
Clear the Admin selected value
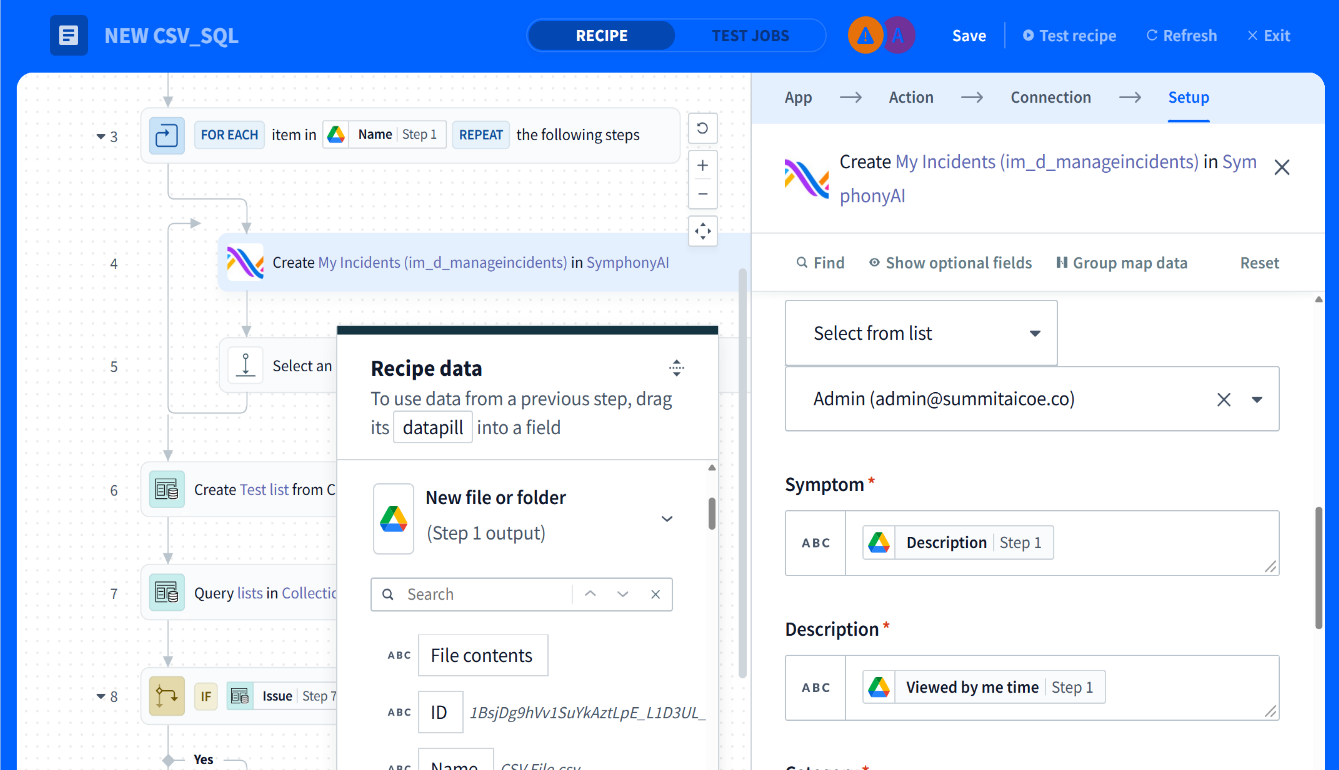point(1223,399)
